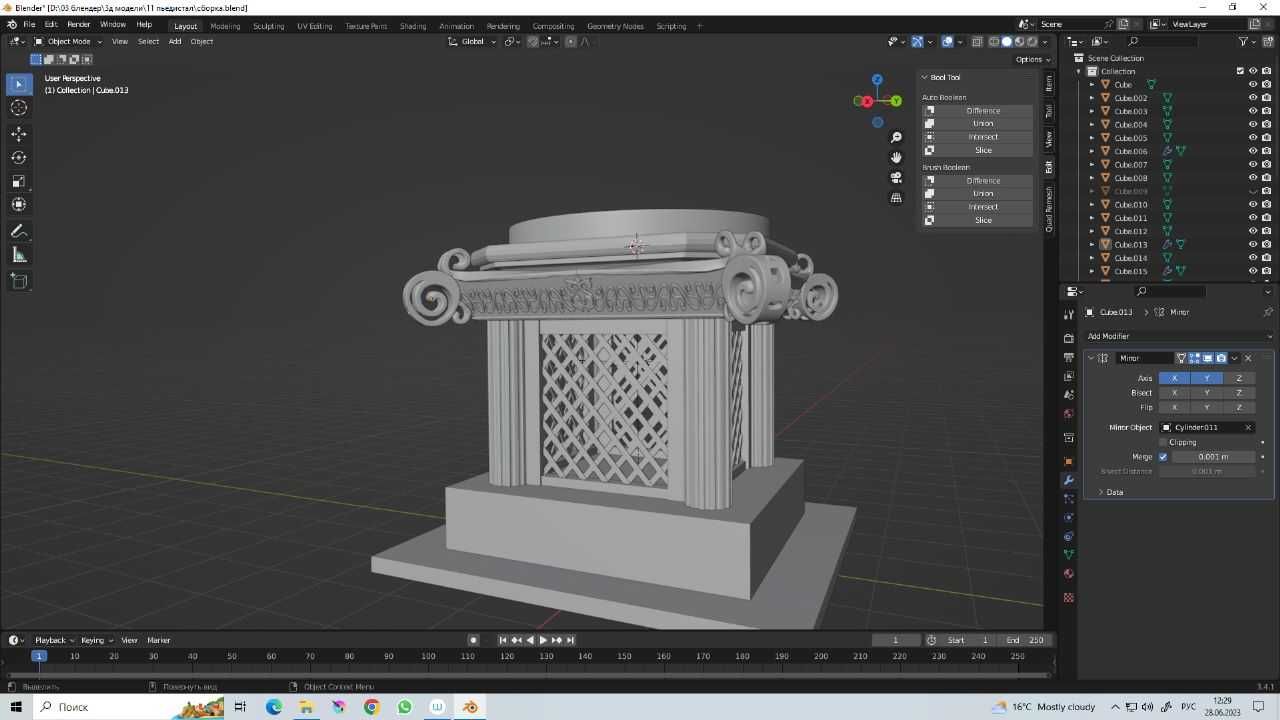Open the Global orientation dropdown
Viewport: 1280px width, 720px height.
tap(471, 41)
